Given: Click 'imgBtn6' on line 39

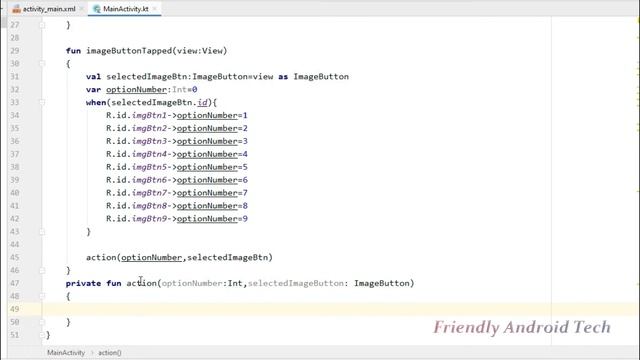Looking at the screenshot, I should [149, 180].
